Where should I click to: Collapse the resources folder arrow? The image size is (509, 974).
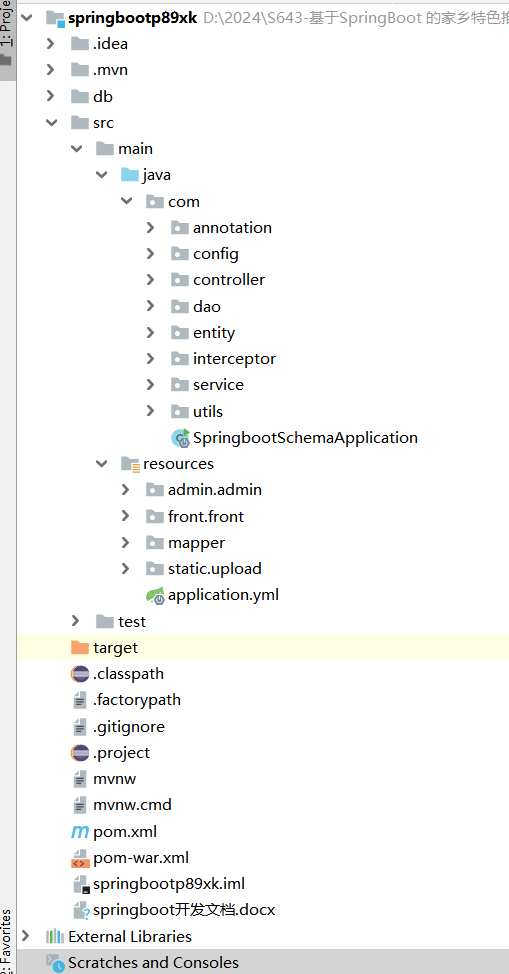101,464
